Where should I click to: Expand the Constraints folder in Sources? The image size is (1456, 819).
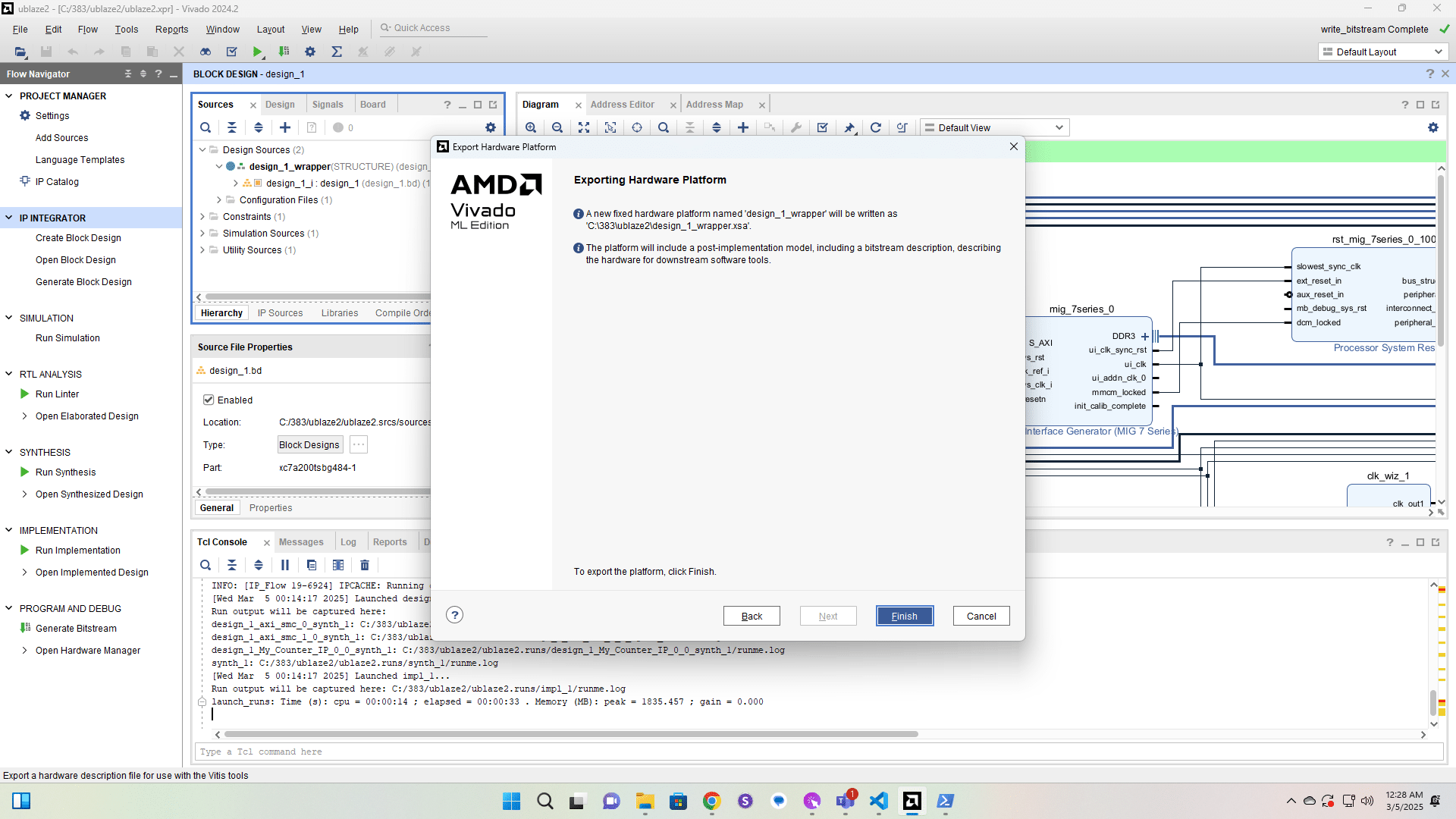coord(202,217)
